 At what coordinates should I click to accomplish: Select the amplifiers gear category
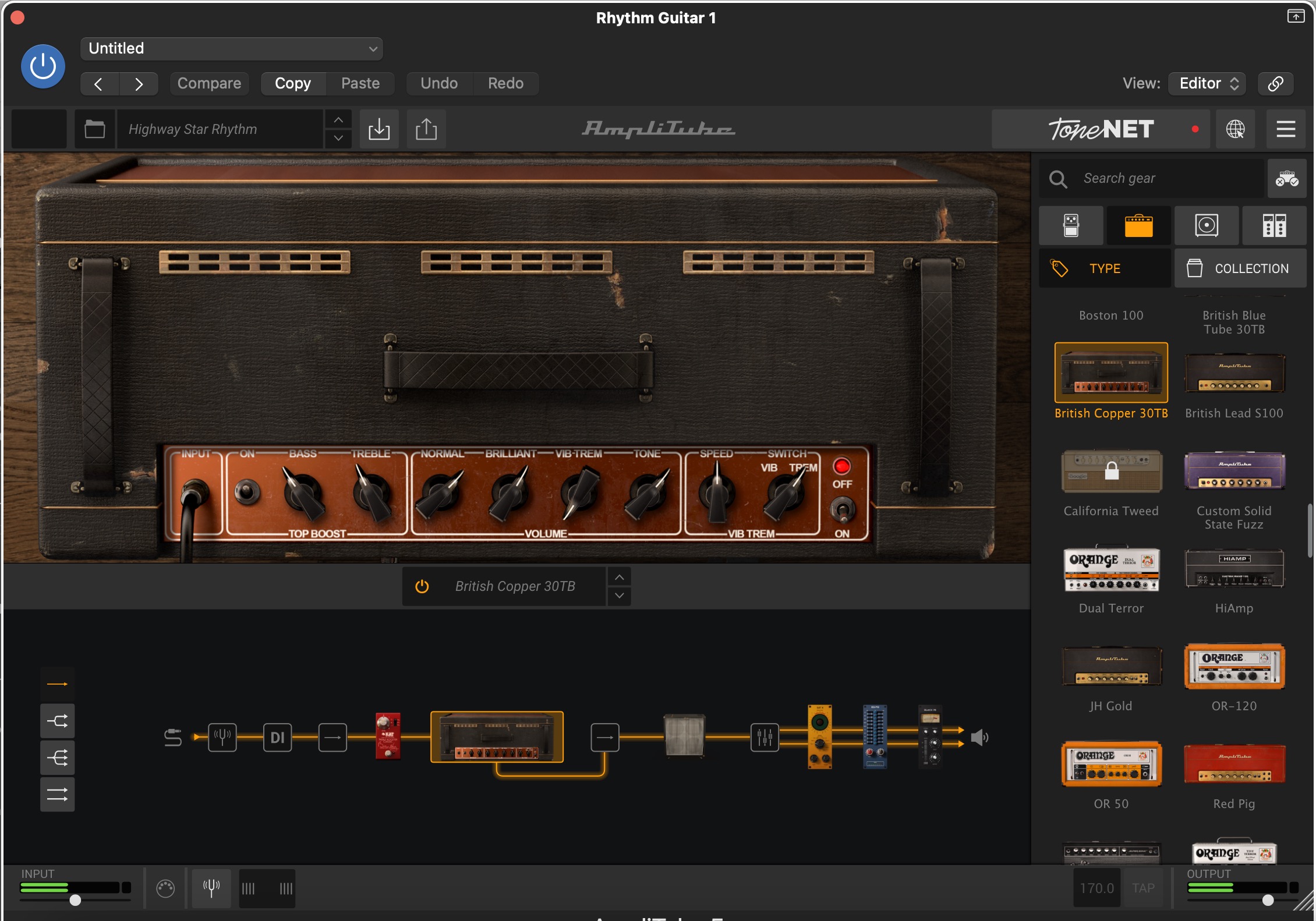pos(1139,225)
